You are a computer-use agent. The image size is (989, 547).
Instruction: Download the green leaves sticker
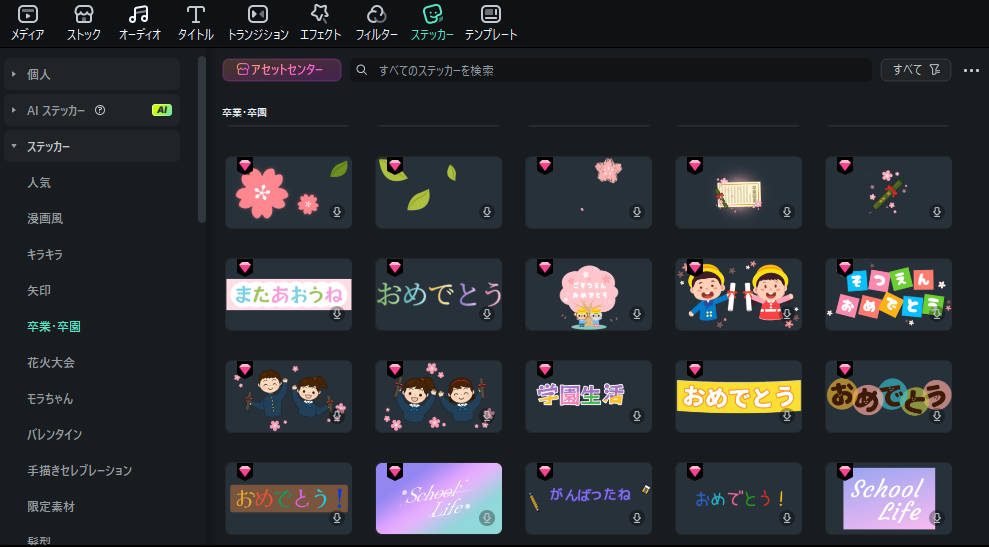[487, 212]
